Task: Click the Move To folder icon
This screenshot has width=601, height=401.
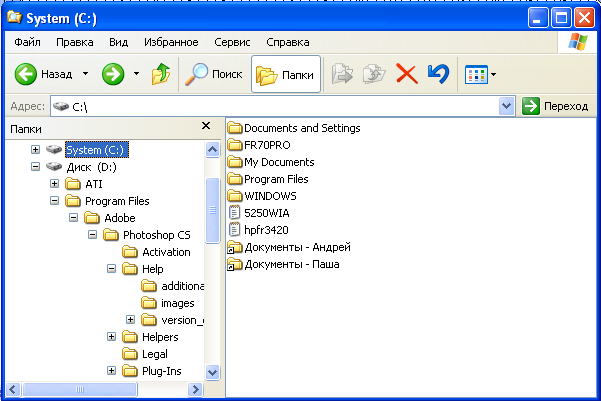Action: pyautogui.click(x=342, y=74)
